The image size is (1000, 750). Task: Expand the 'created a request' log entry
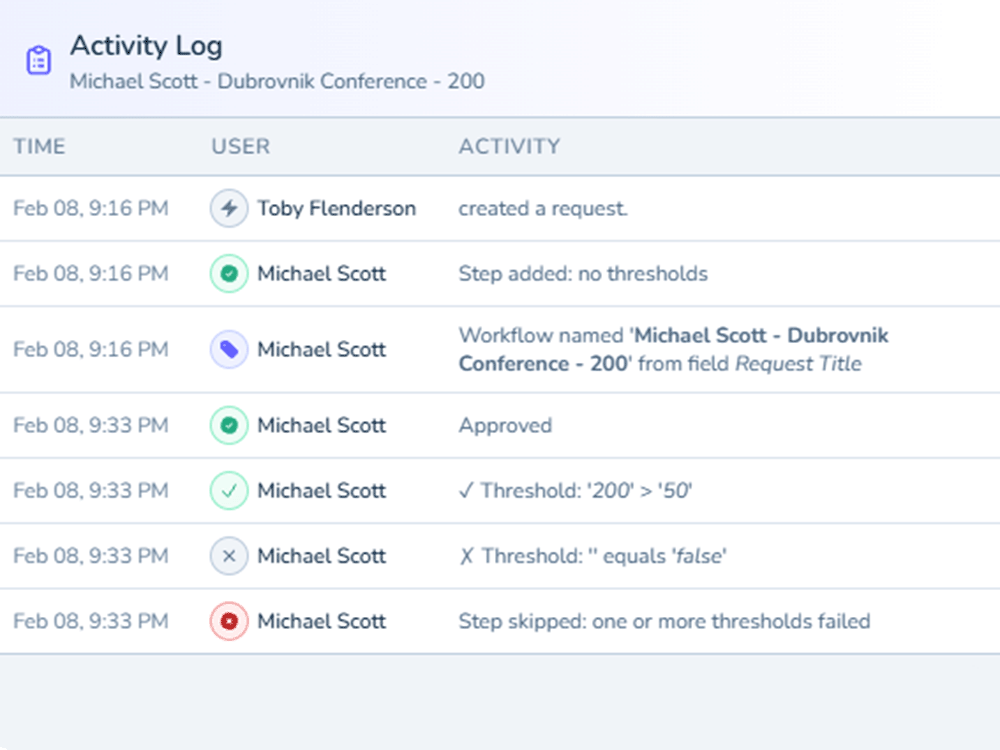click(x=542, y=208)
